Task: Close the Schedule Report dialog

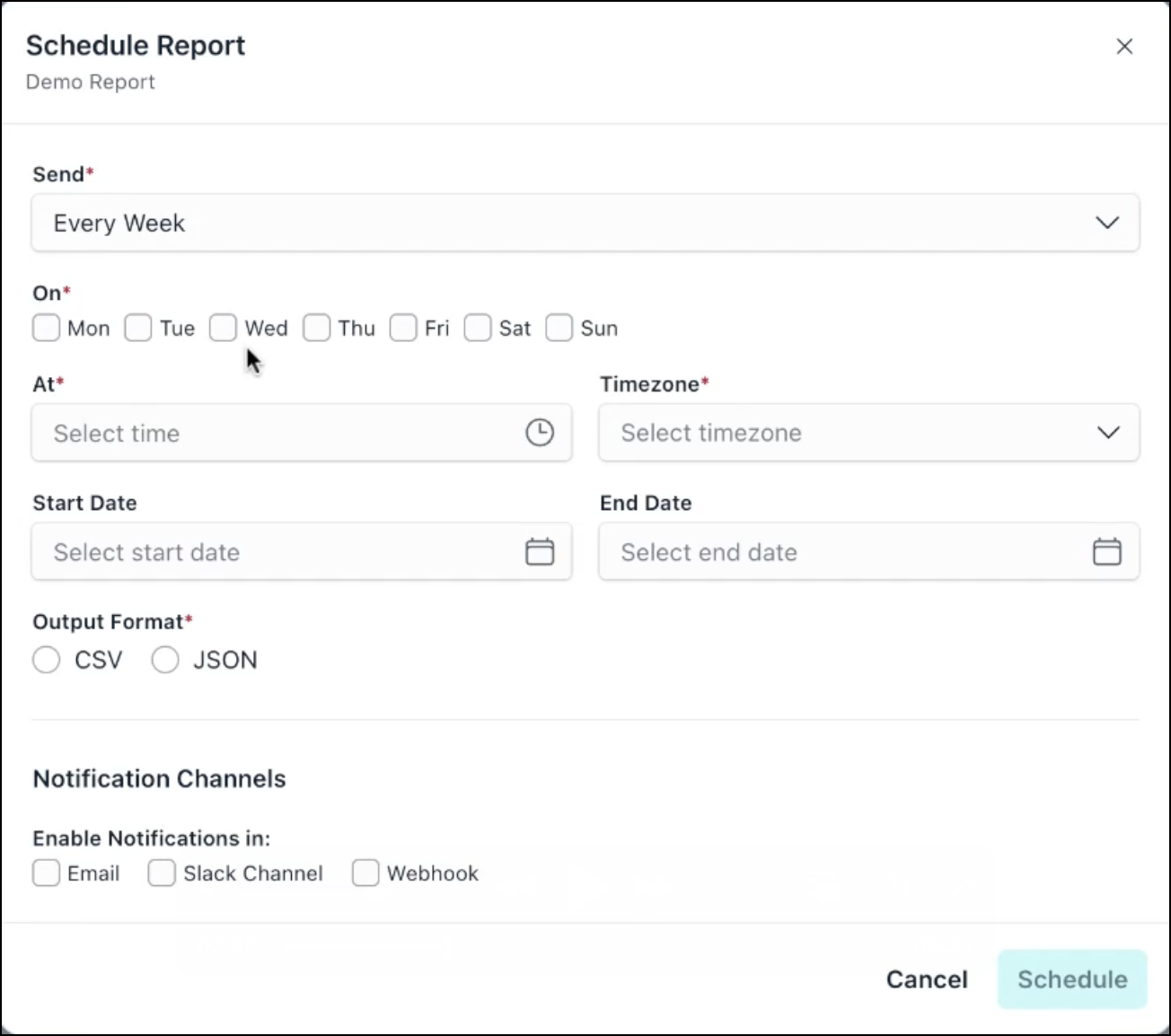Action: (x=1124, y=46)
